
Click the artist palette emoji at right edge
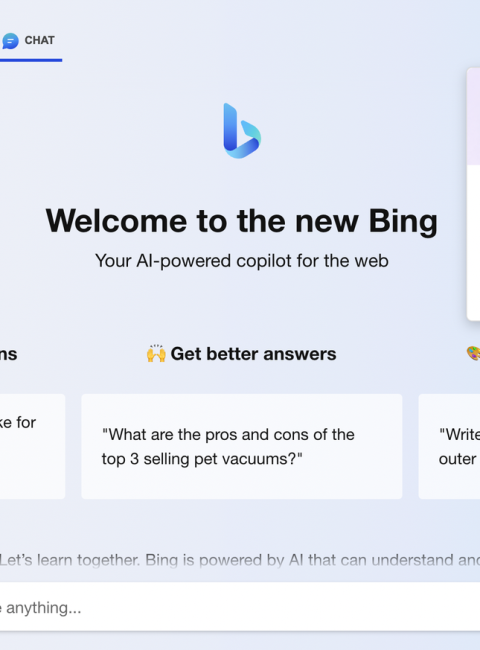473,354
